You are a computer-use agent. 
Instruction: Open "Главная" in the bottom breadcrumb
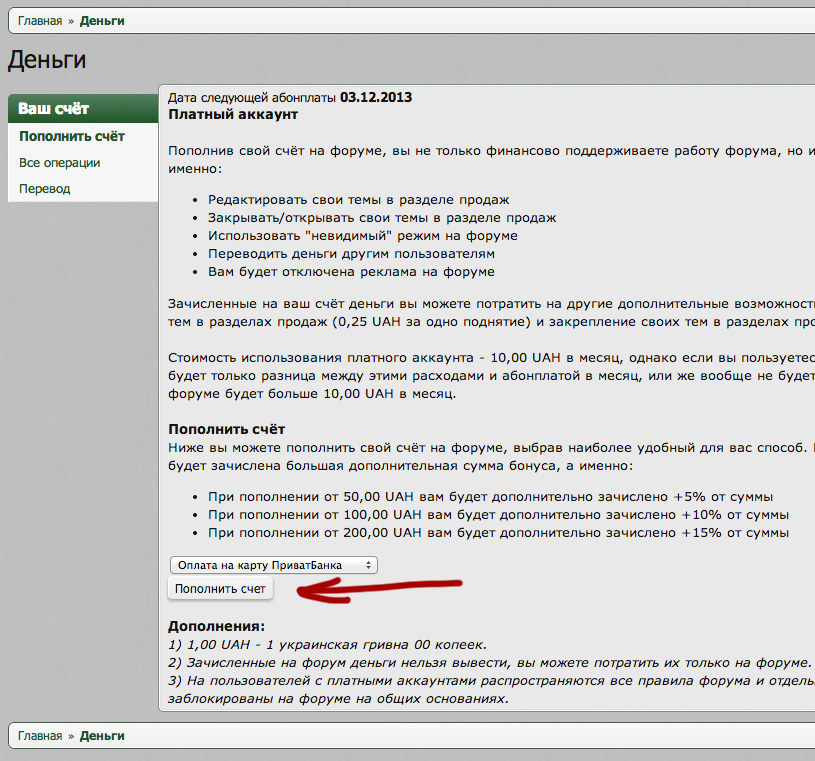40,736
